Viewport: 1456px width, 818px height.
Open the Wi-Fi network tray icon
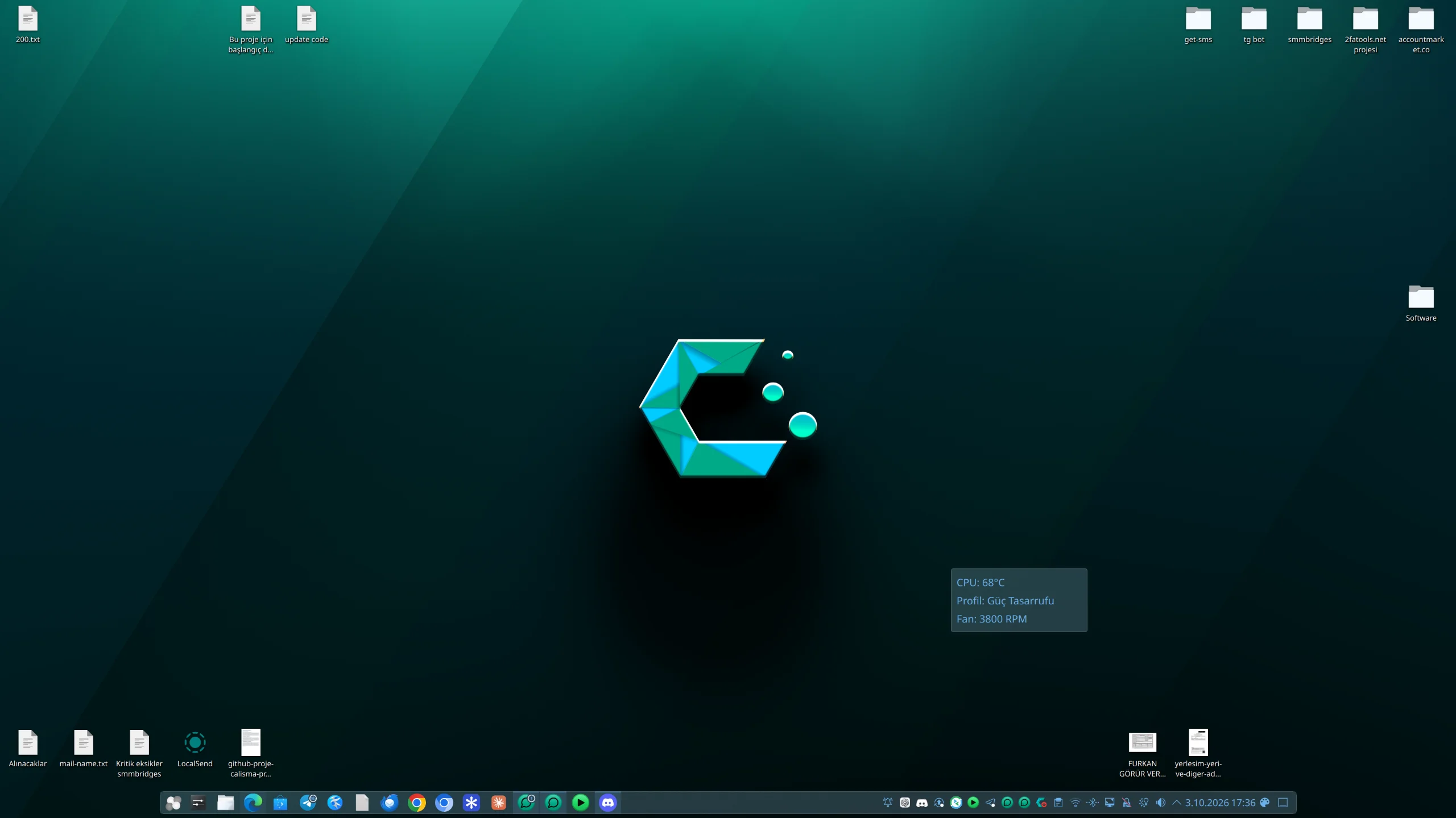1076,803
